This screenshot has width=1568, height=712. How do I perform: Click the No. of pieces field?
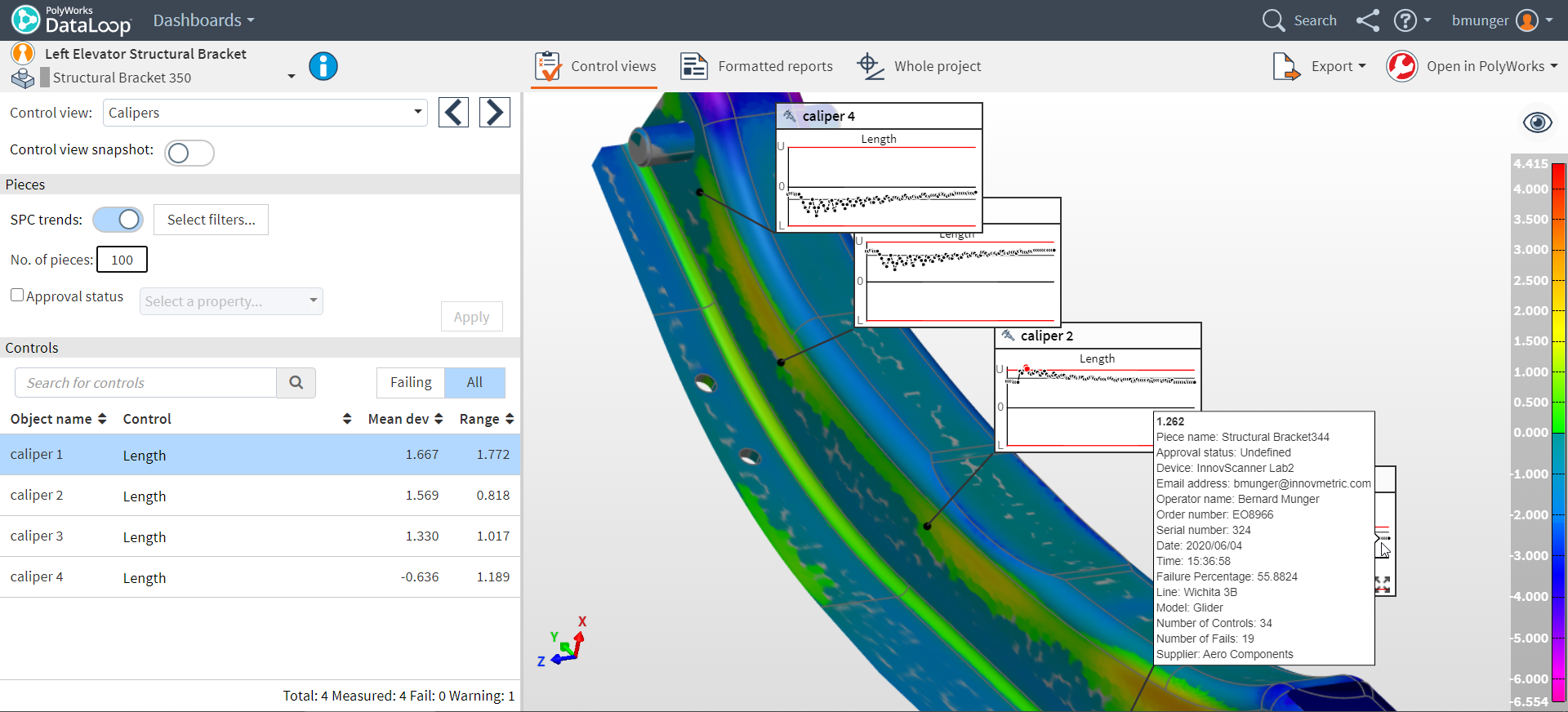(122, 260)
